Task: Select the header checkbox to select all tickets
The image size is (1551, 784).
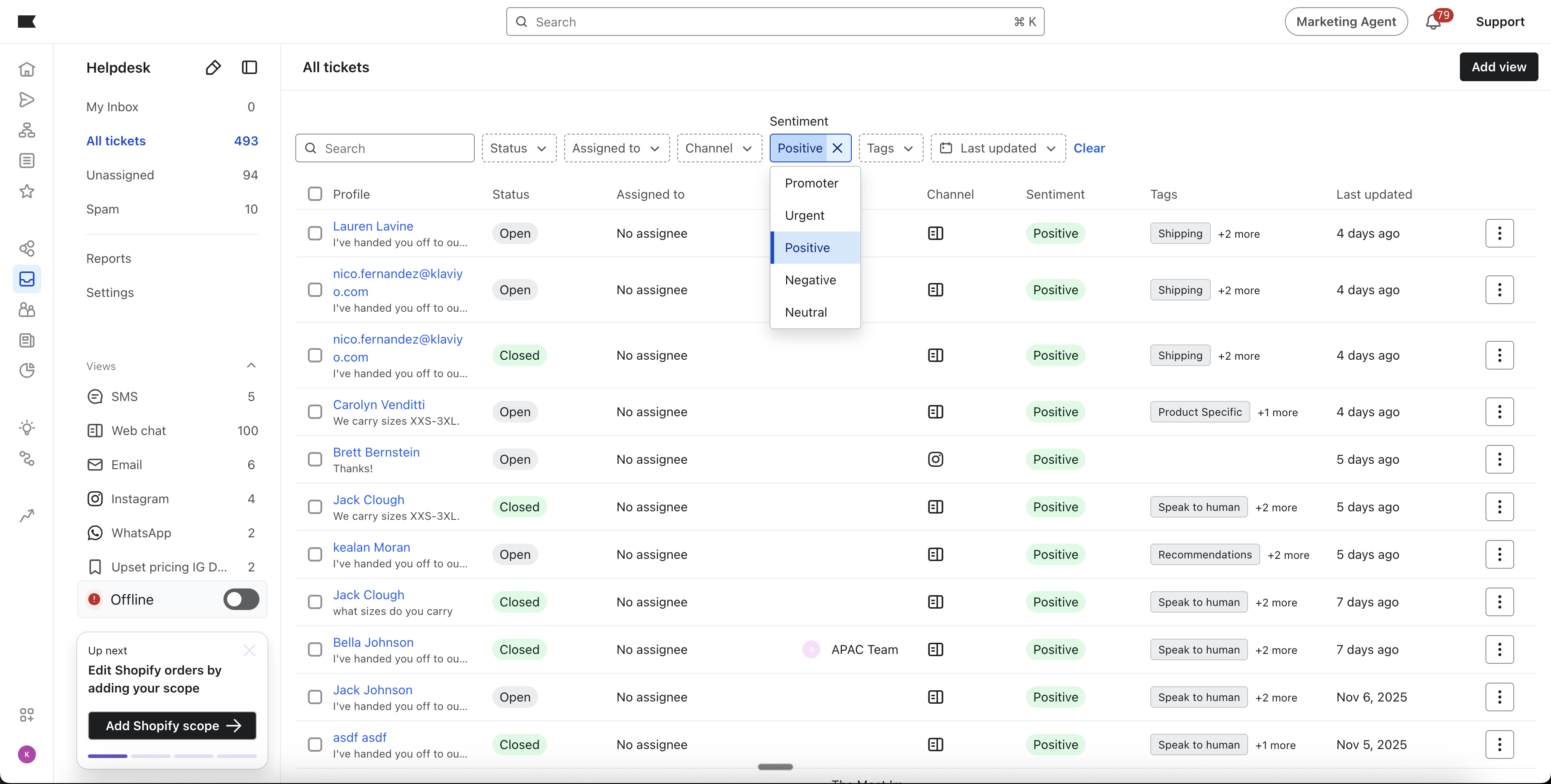Action: (315, 194)
